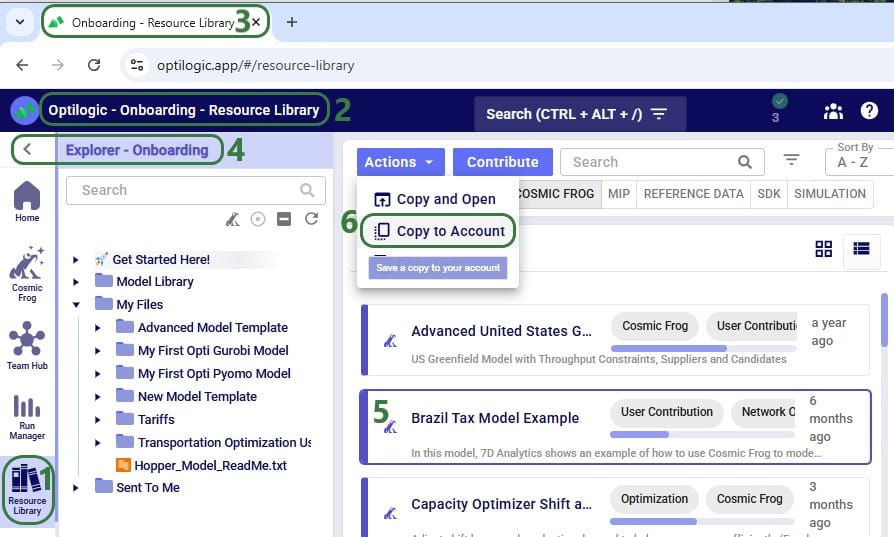Click the magnifier in Resource Library search
Image resolution: width=894 pixels, height=537 pixels.
745,162
